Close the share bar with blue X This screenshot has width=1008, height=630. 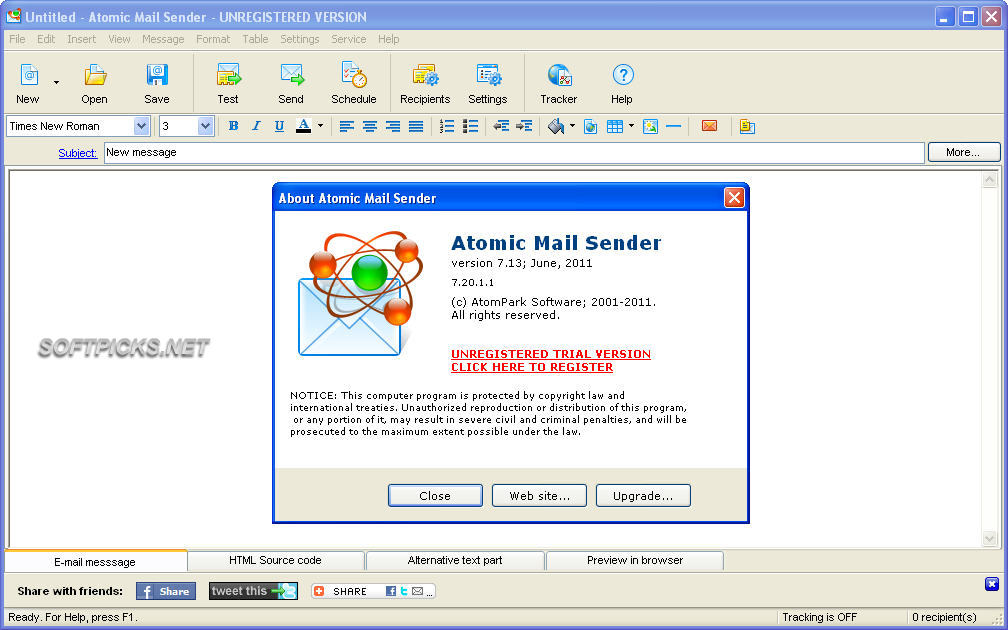click(x=992, y=584)
